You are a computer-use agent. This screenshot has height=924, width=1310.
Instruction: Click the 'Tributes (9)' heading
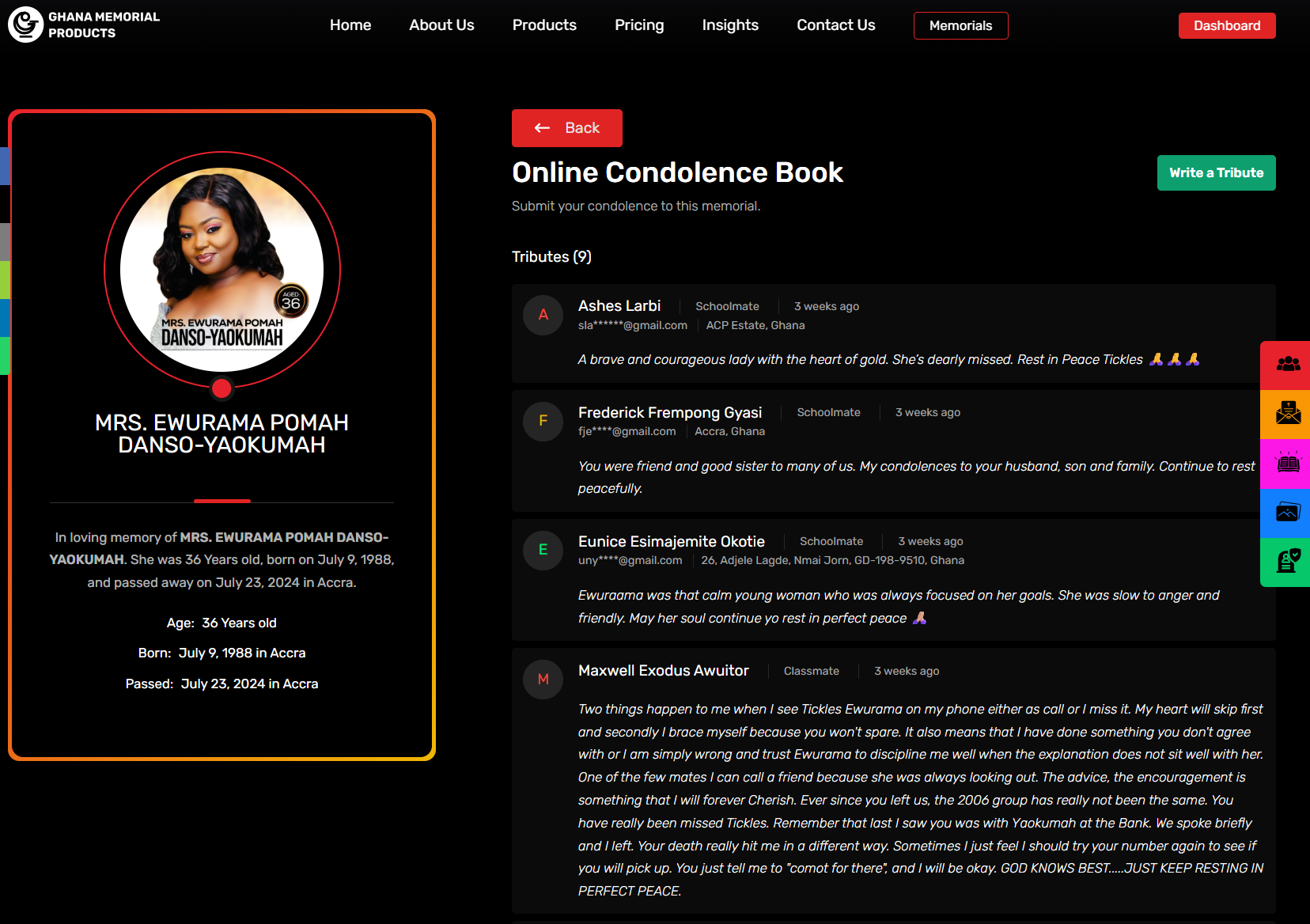pyautogui.click(x=551, y=257)
